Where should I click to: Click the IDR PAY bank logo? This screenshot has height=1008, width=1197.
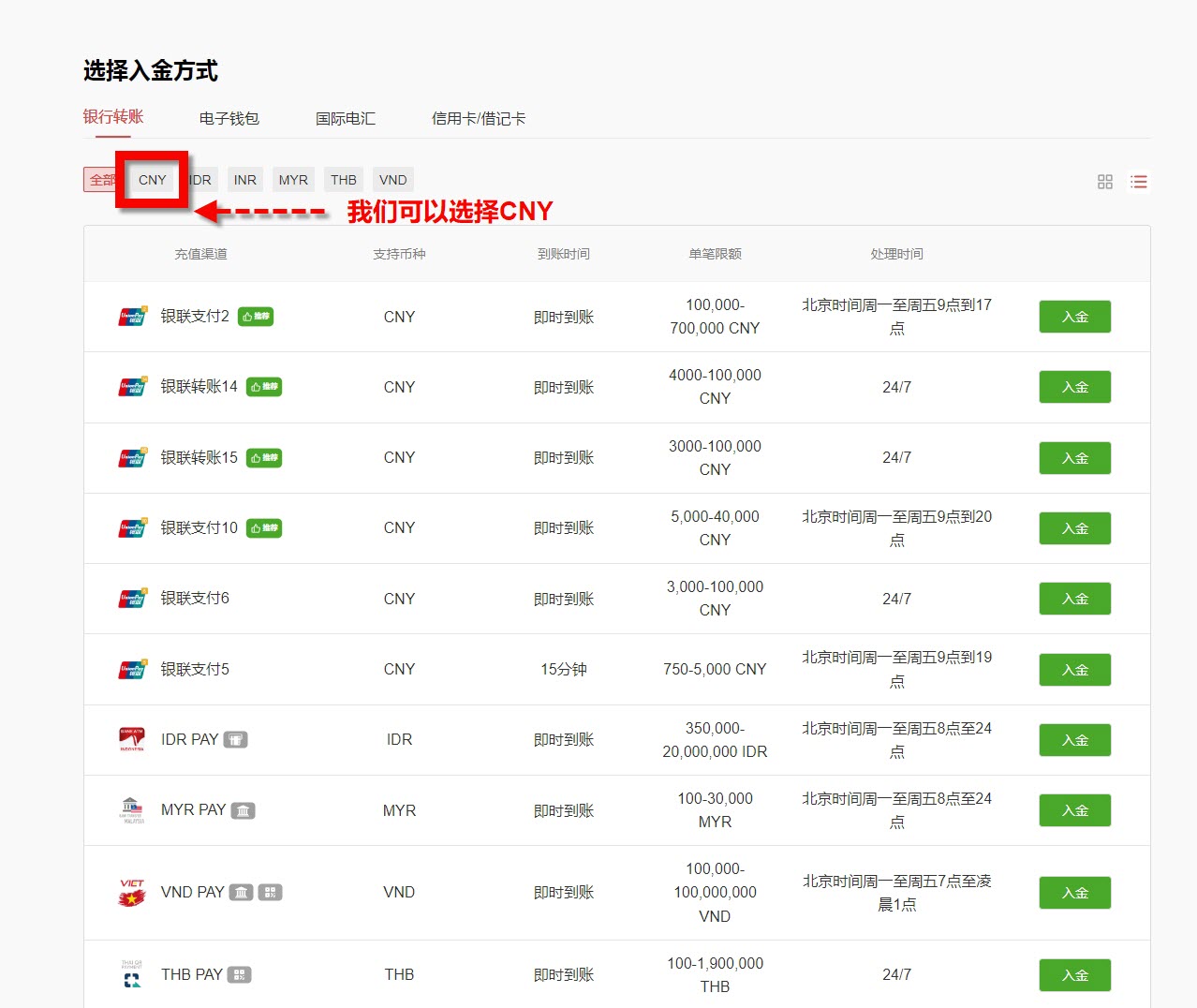point(132,740)
